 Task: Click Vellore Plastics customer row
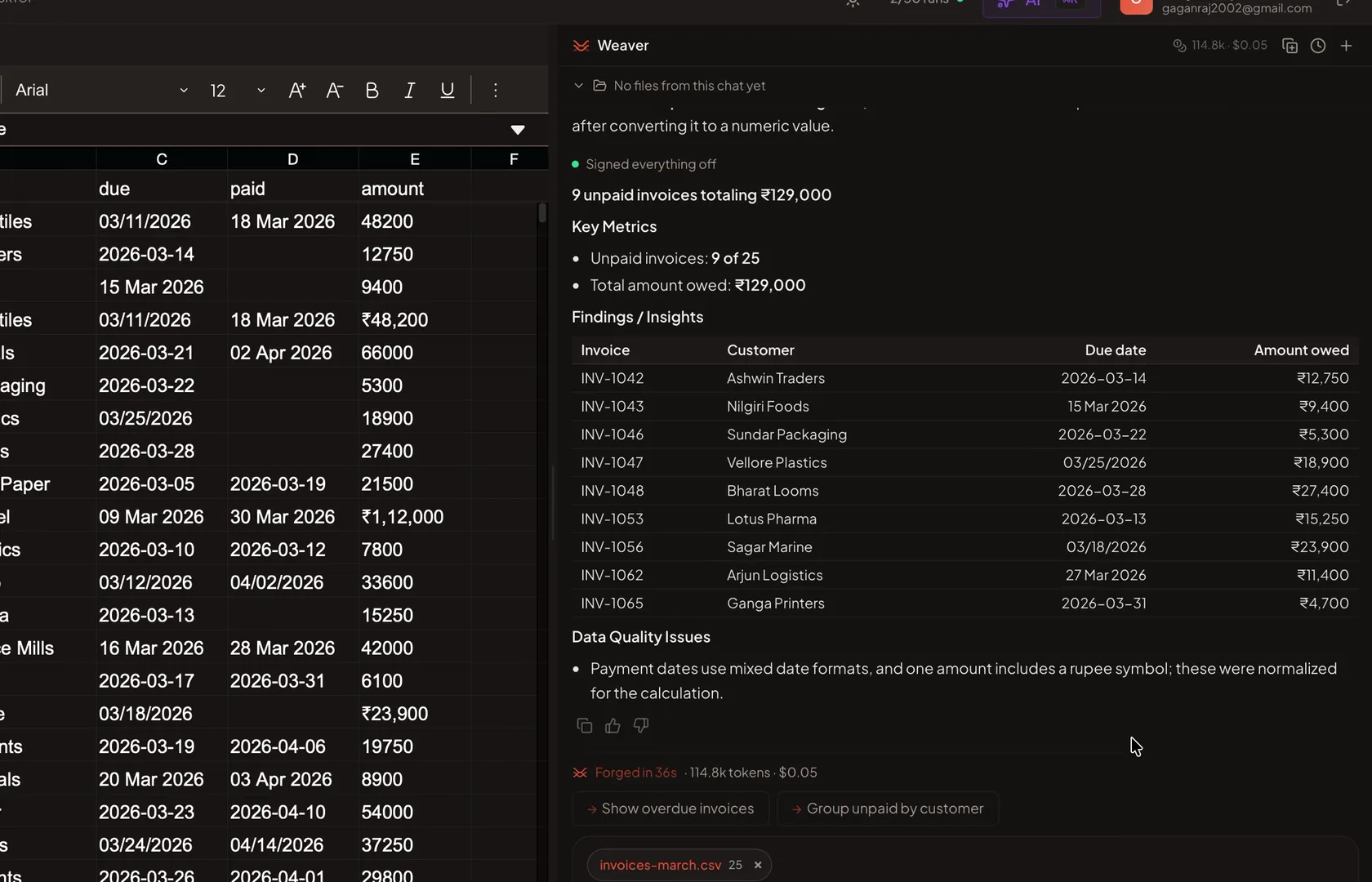coord(777,463)
